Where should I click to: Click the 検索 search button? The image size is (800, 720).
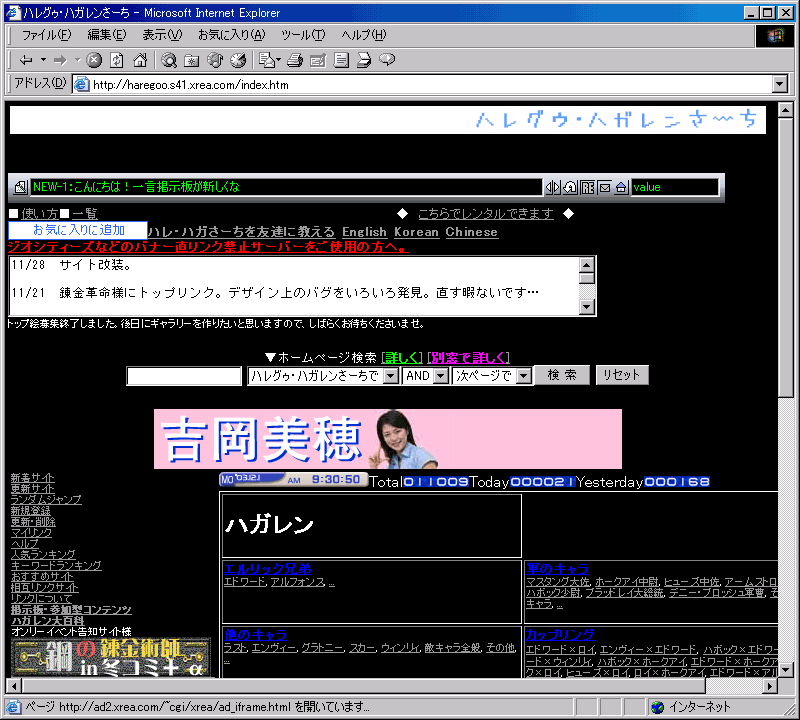tap(562, 375)
